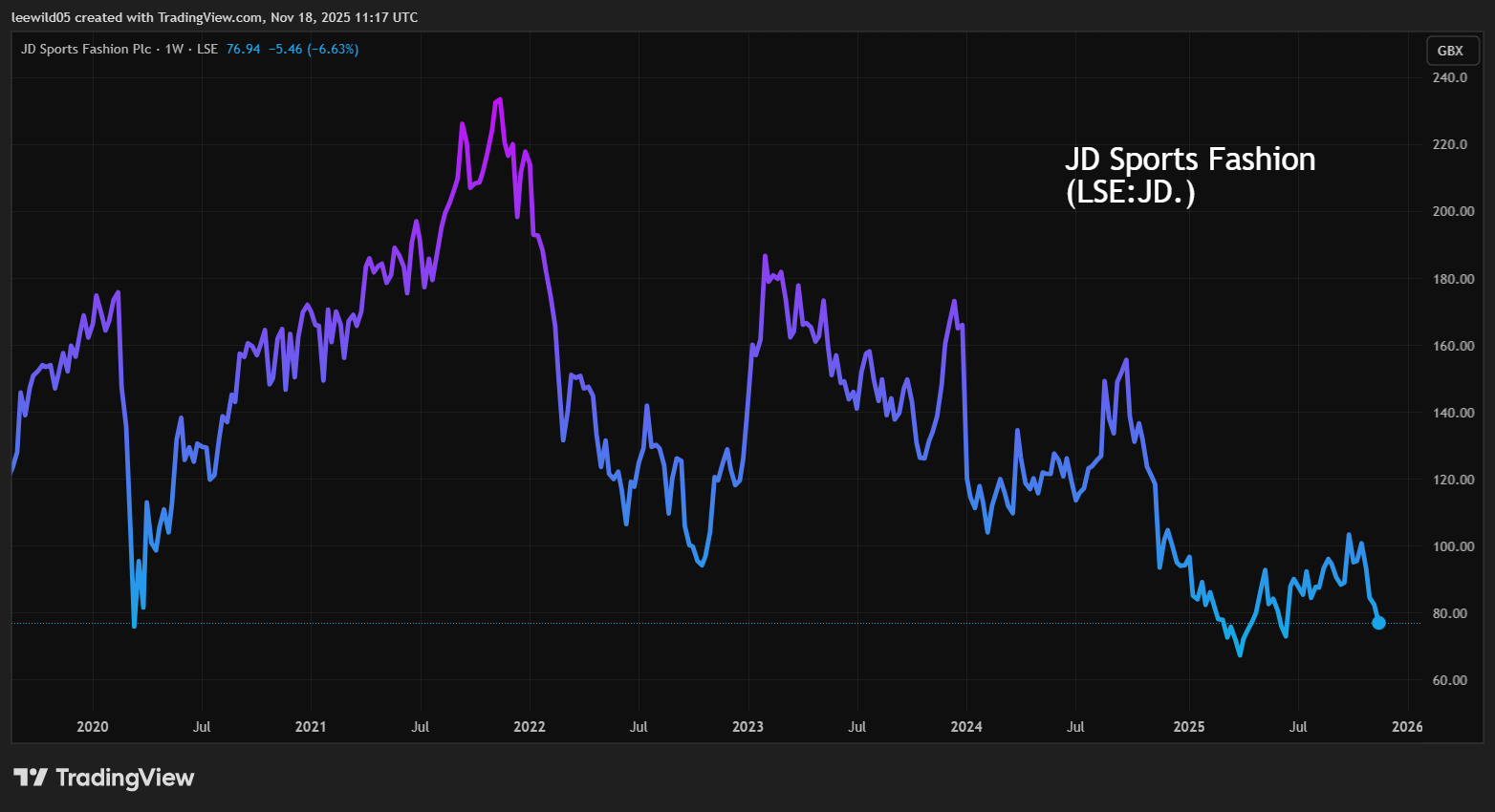Select the 2025 low point on the chart
The height and width of the screenshot is (812, 1495).
click(1240, 655)
